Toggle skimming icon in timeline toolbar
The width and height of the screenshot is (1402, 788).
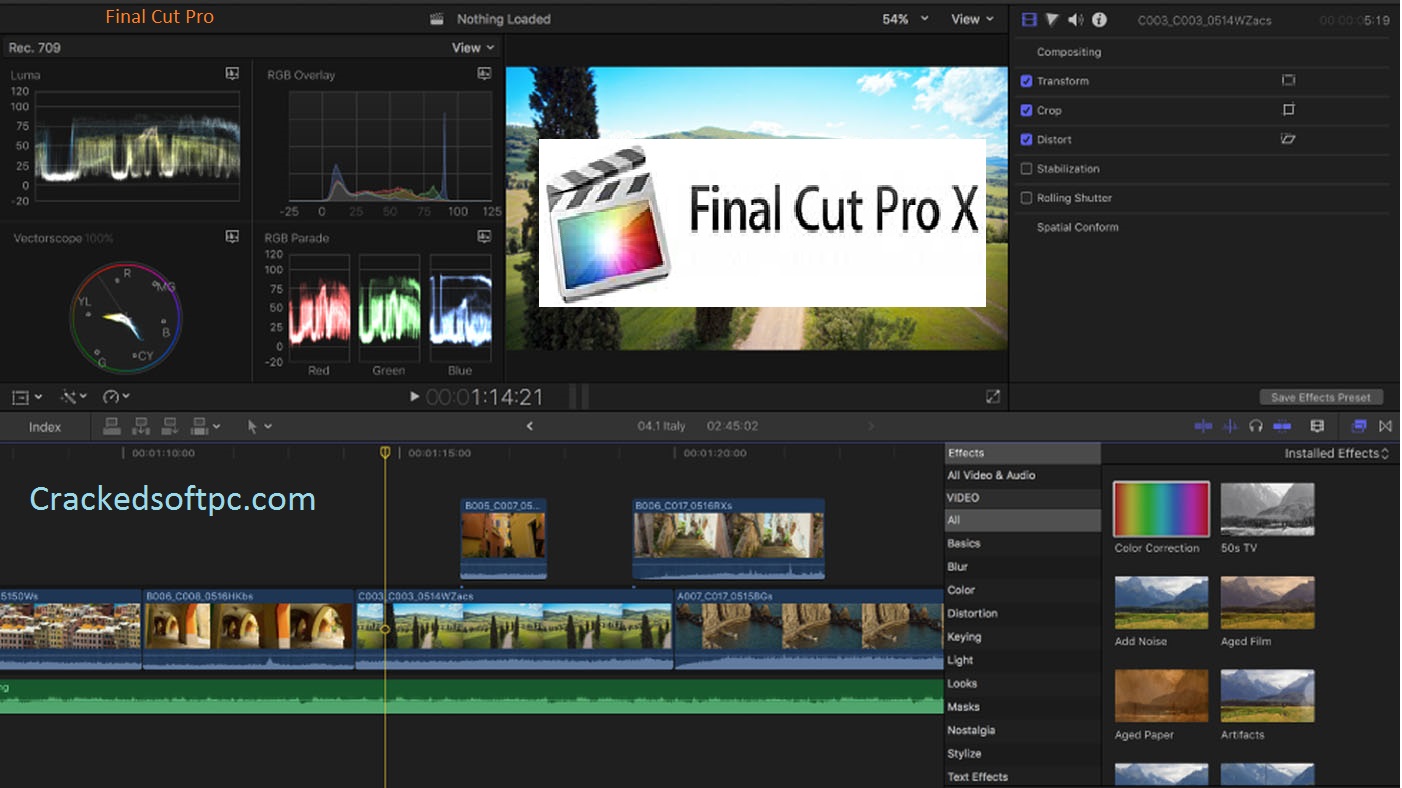click(1203, 426)
